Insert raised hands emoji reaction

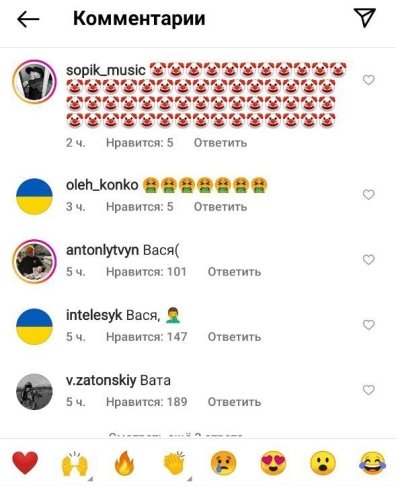pos(75,463)
